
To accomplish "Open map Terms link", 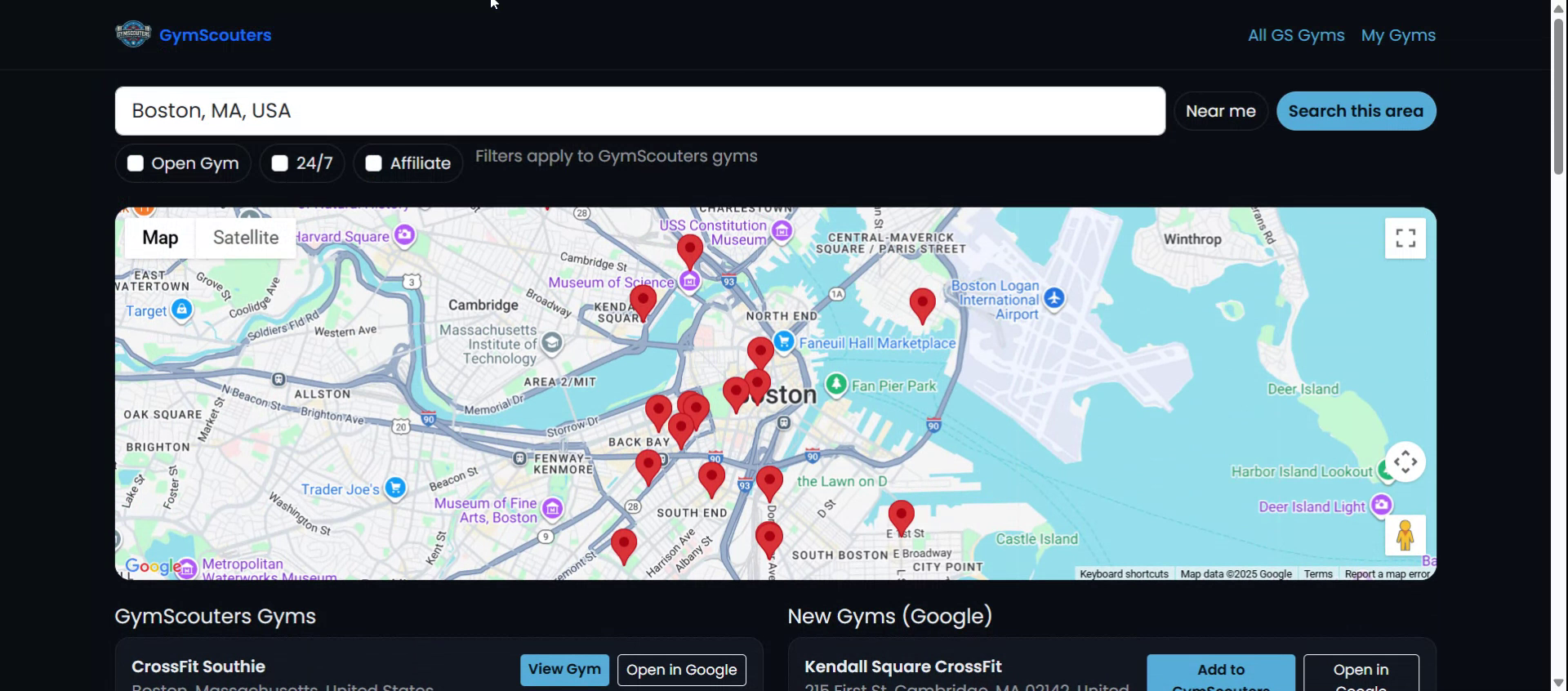I will [1318, 574].
